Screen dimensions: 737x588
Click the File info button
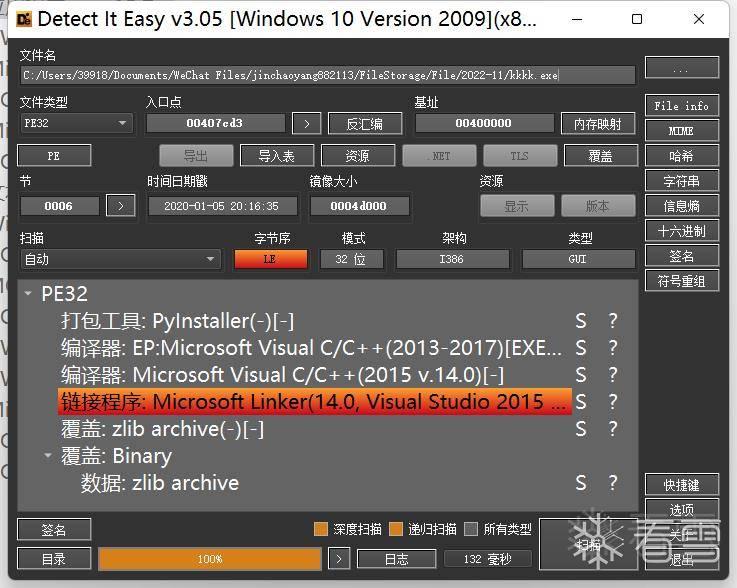pos(682,106)
